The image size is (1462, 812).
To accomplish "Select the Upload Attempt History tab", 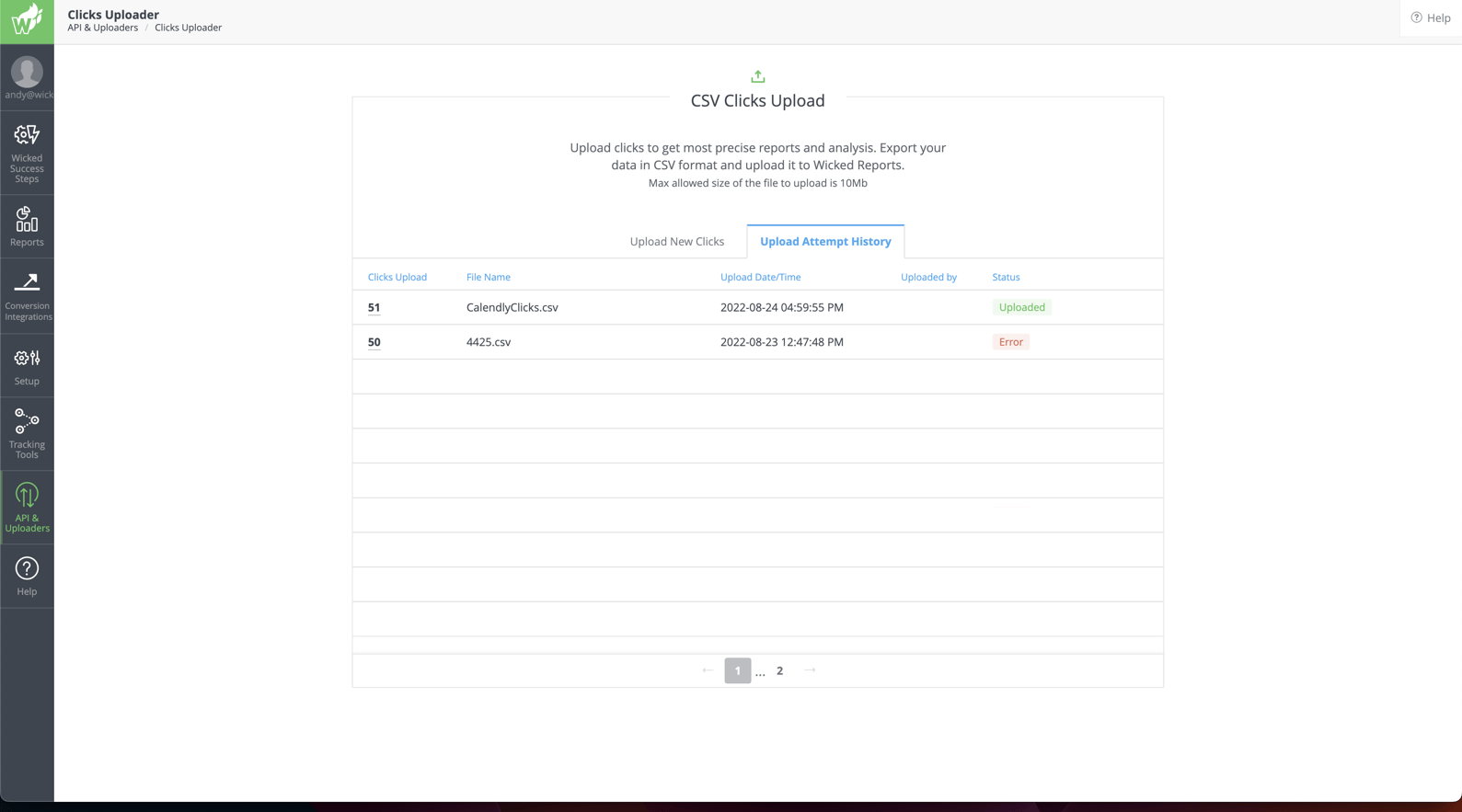I will [825, 241].
